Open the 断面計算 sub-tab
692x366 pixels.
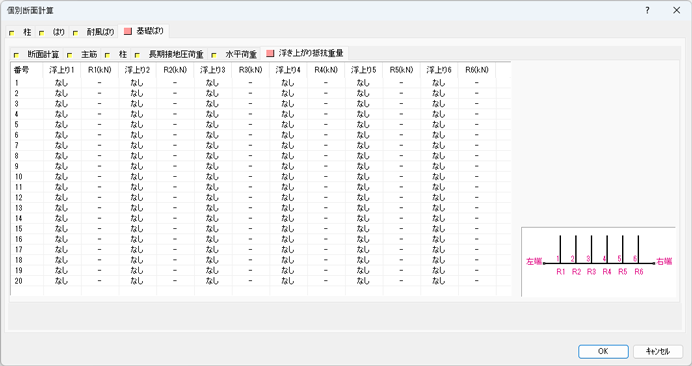(x=37, y=54)
